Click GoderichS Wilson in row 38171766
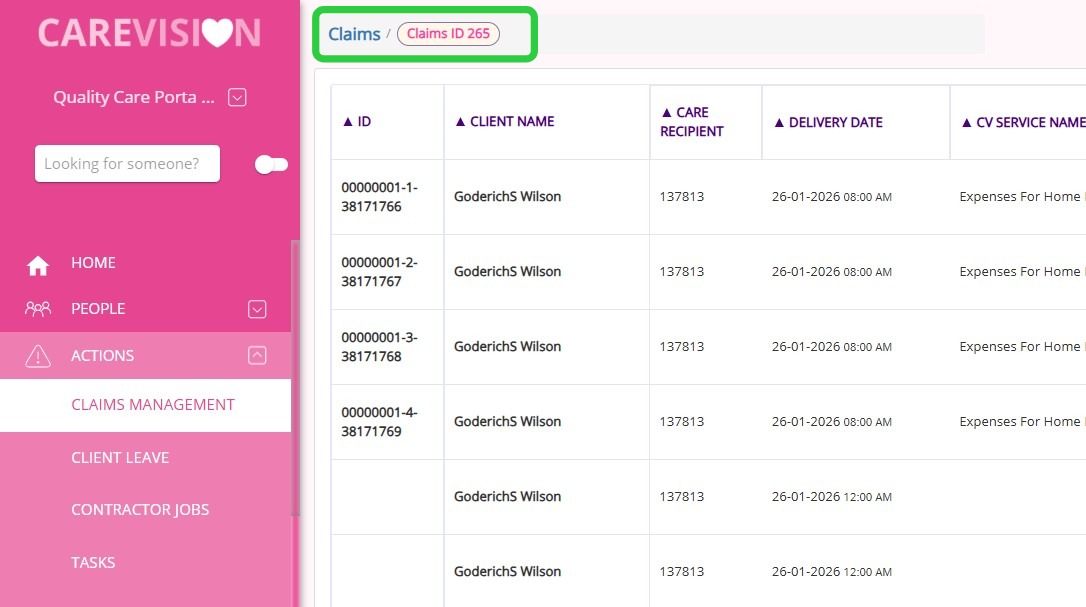This screenshot has height=607, width=1086. (507, 197)
